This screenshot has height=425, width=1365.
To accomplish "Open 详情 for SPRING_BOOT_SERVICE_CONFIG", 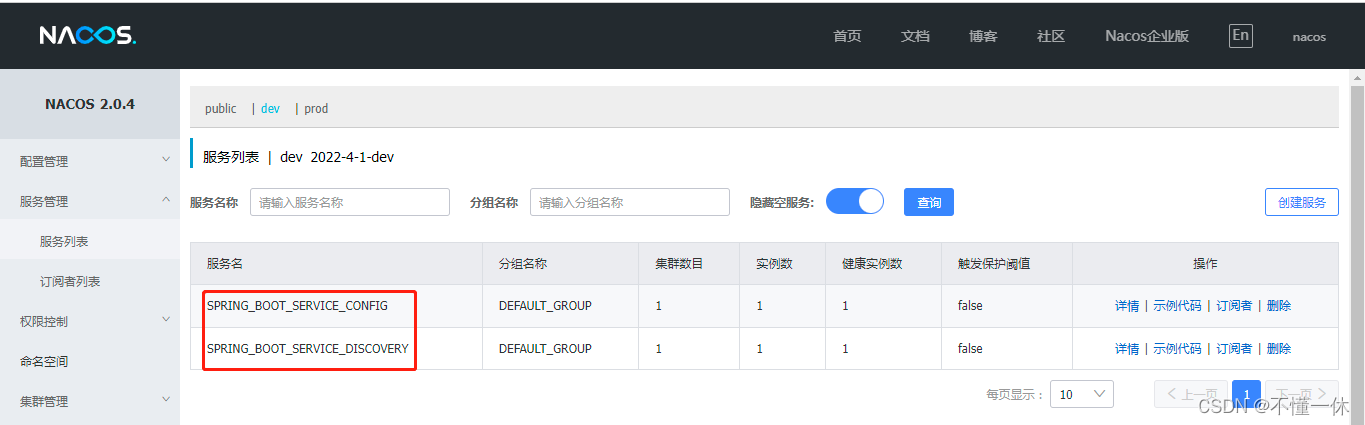I will 1127,306.
